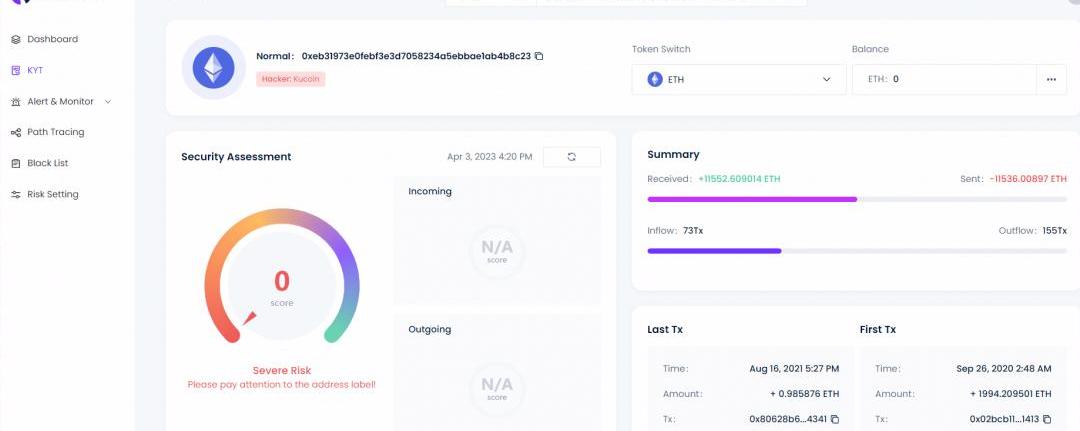Refresh the Security Assessment
The image size is (1080, 431).
(x=571, y=157)
